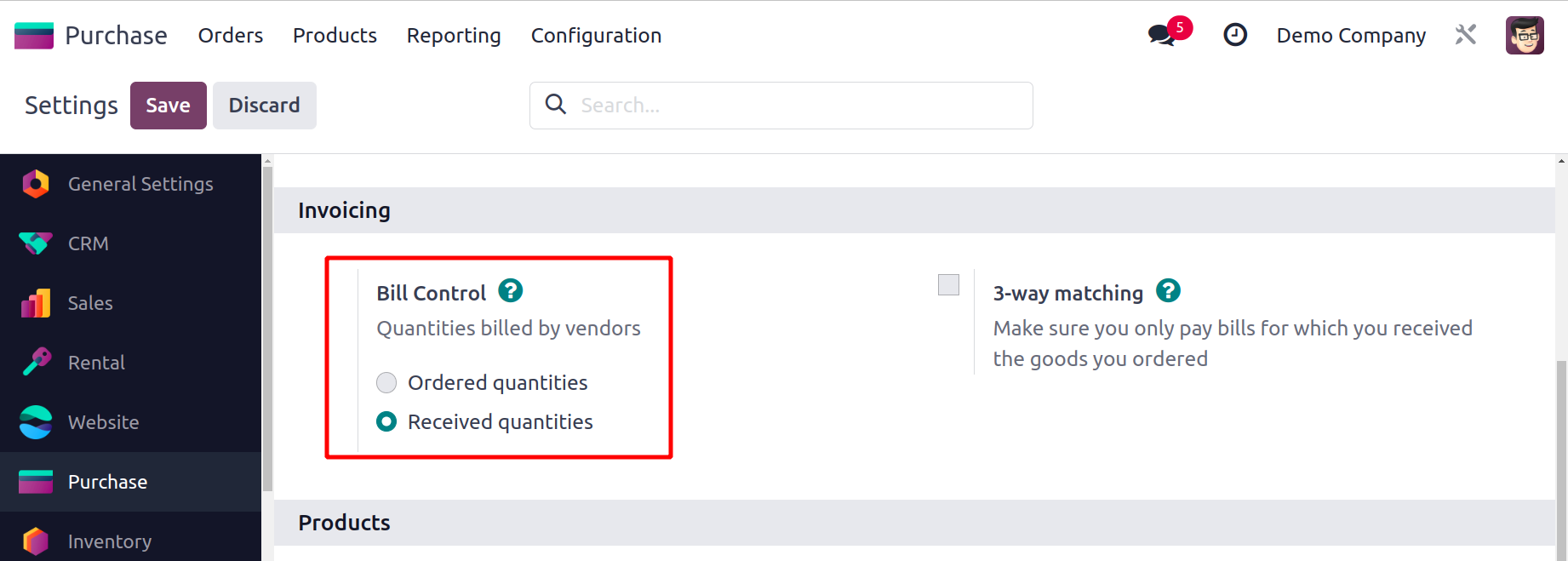
Task: Open the activities clock icon
Action: tap(1234, 35)
